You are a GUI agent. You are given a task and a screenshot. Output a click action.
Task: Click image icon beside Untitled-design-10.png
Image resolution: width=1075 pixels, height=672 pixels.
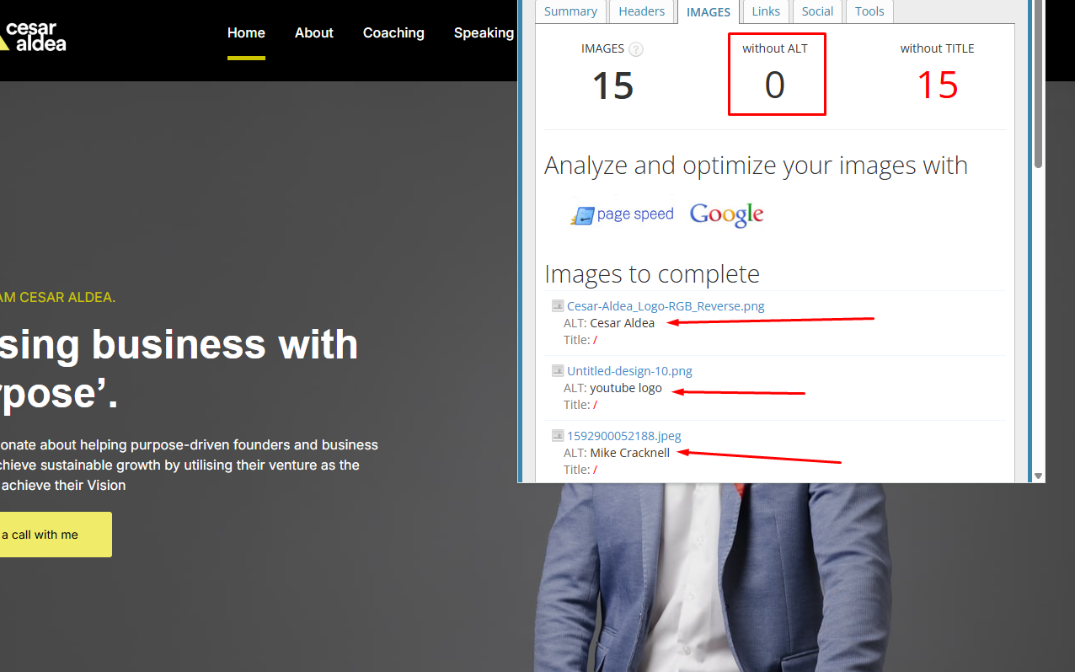(x=558, y=371)
